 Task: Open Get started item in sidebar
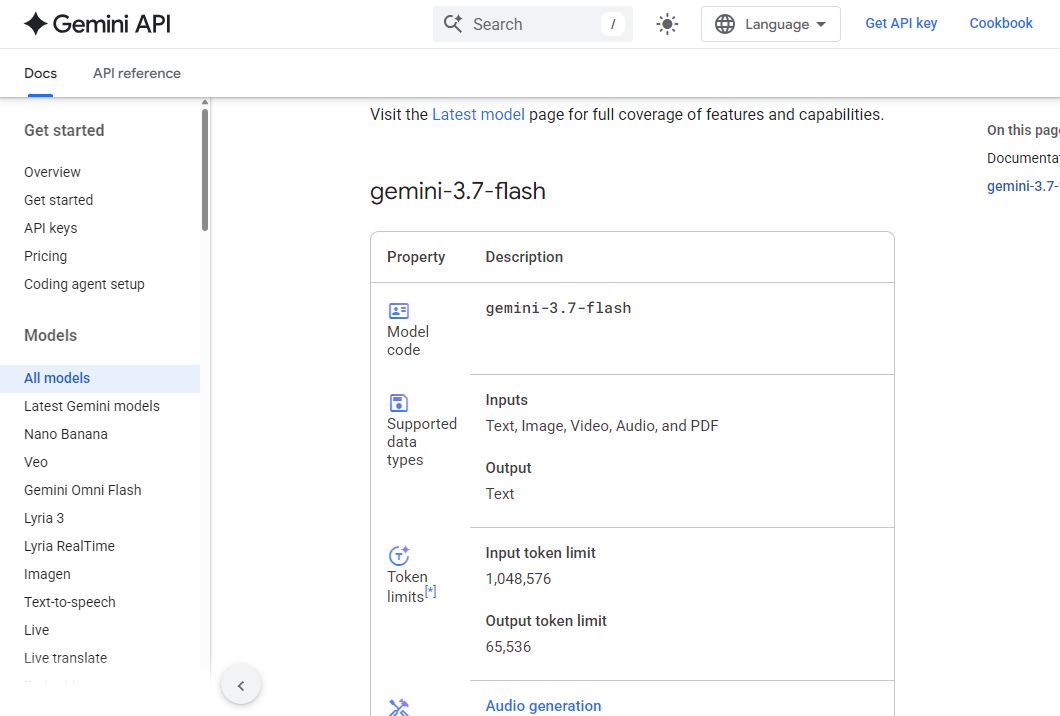pos(58,200)
